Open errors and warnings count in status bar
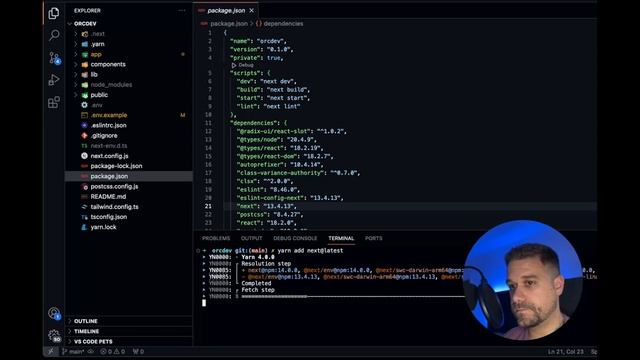Viewport: 640px width, 360px height. tap(113, 351)
